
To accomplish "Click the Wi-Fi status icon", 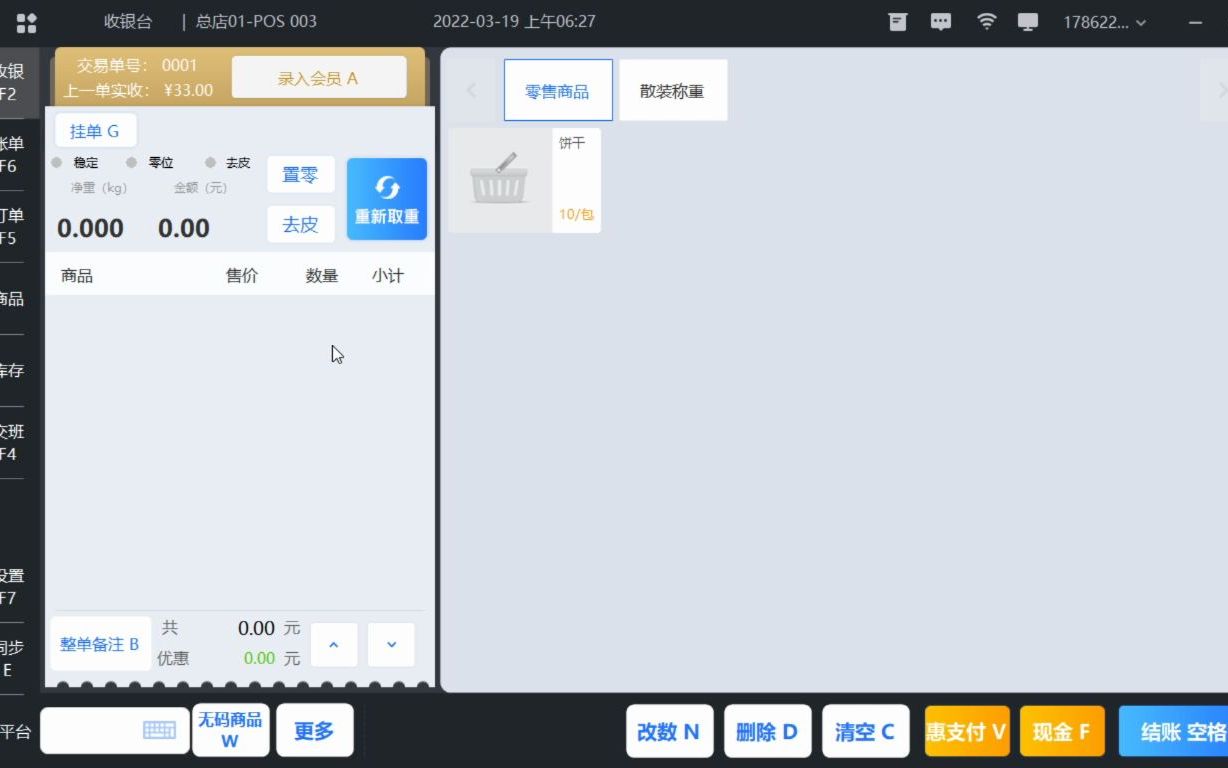I will pos(986,21).
